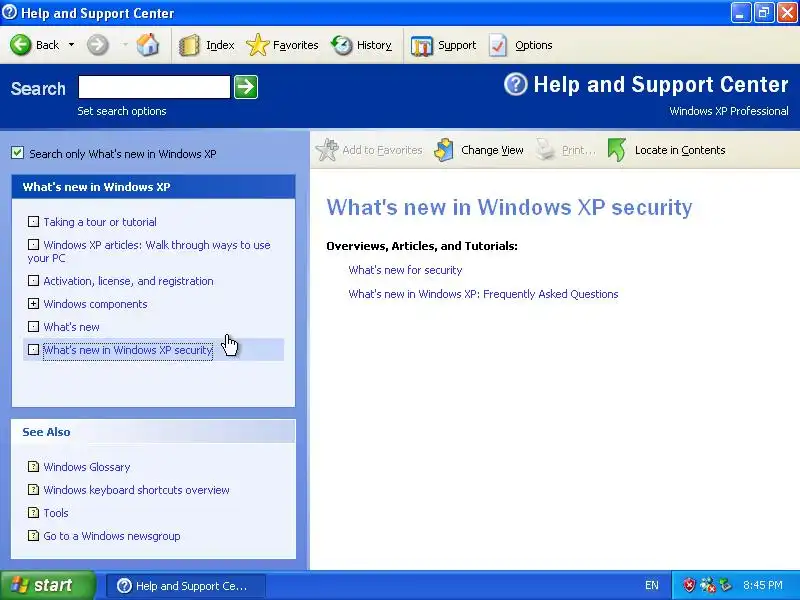Select the Windows components topic label
The width and height of the screenshot is (800, 600).
pyautogui.click(x=95, y=304)
